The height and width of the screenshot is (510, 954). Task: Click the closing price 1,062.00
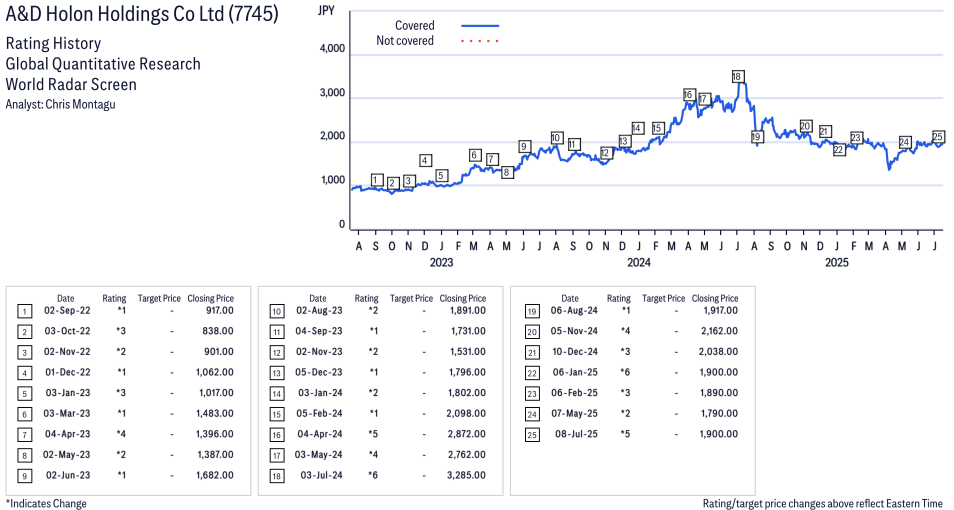tap(215, 372)
